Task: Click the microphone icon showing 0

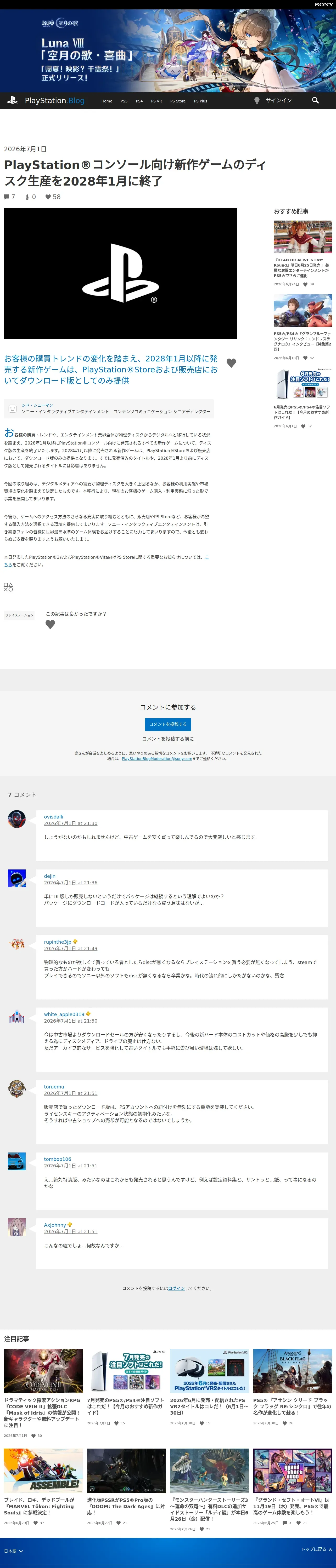Action: pyautogui.click(x=27, y=197)
